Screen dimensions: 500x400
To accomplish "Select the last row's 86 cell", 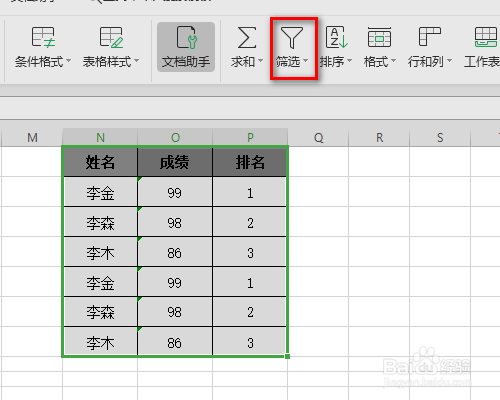I will [x=175, y=342].
